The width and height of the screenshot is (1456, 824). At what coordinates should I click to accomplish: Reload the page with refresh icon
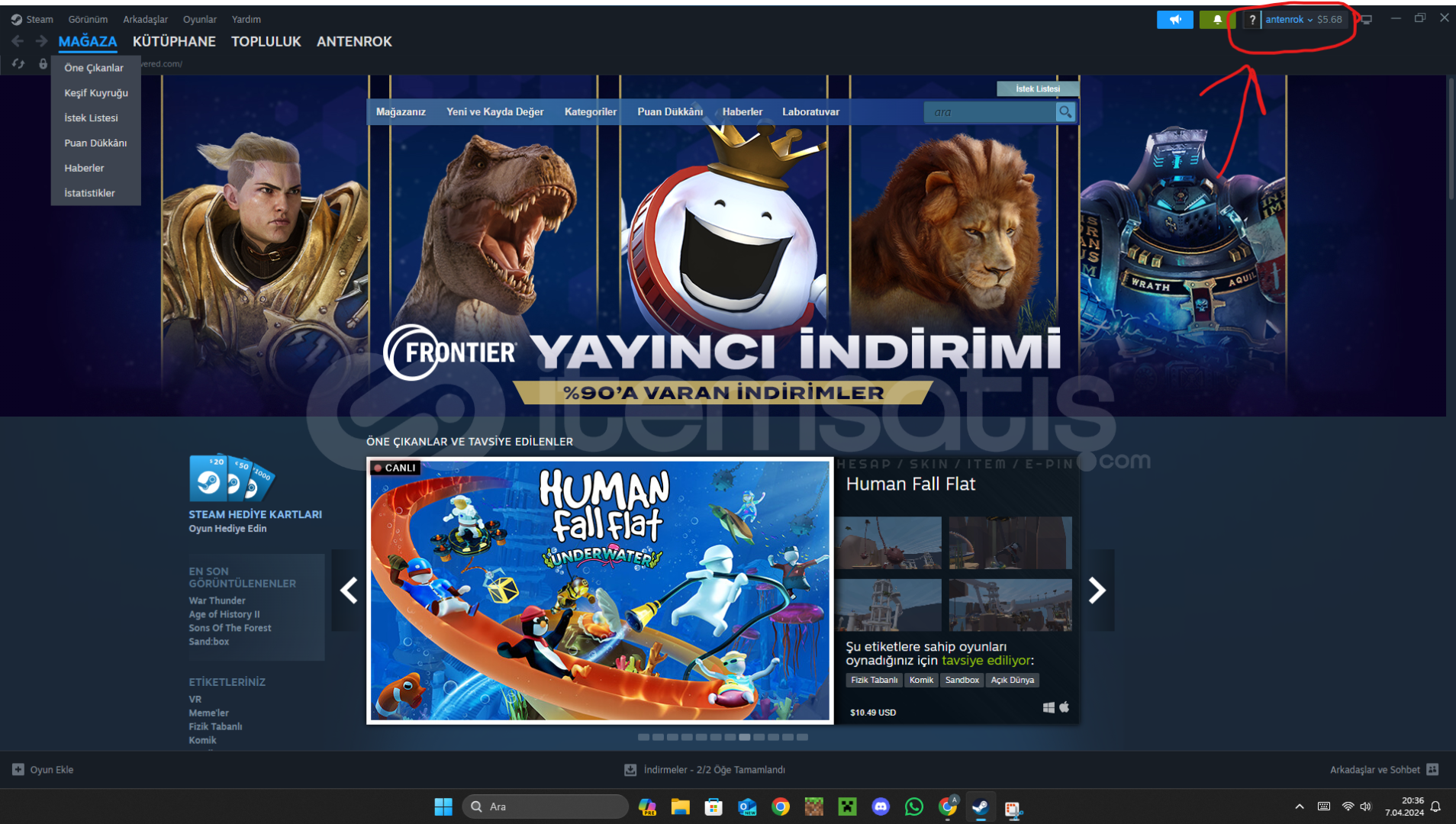(x=18, y=64)
